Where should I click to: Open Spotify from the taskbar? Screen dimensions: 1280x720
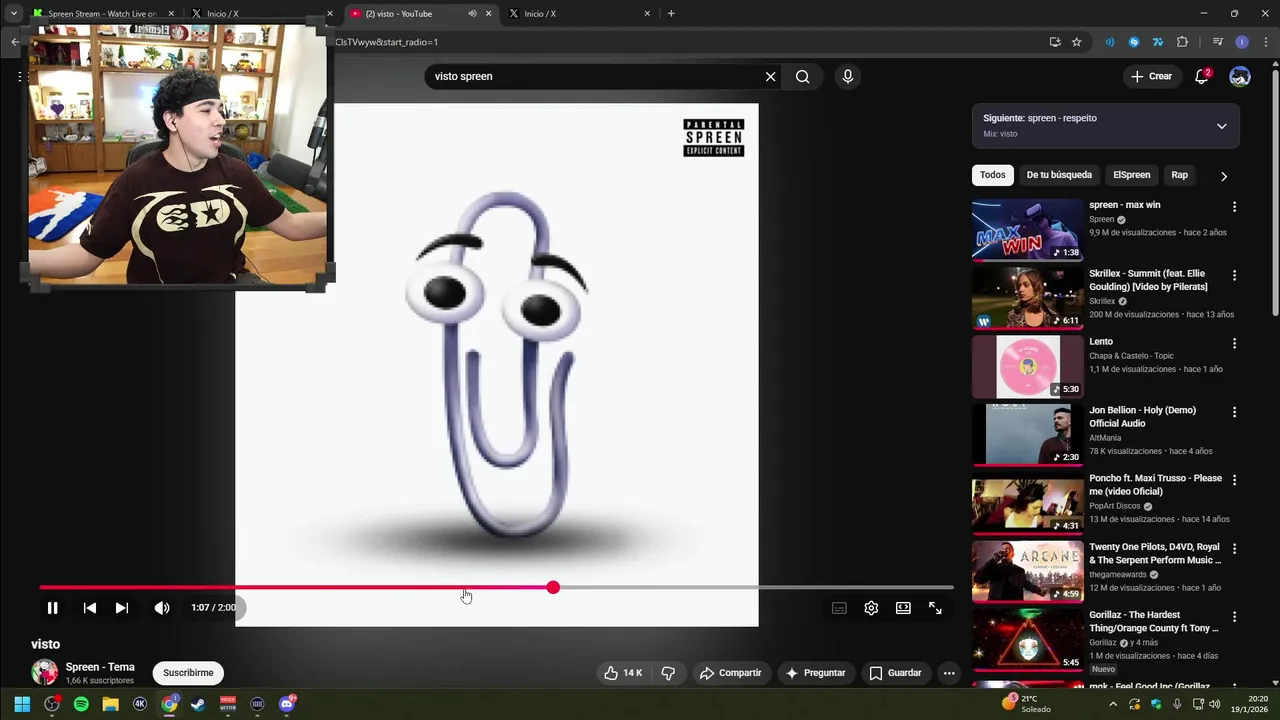(81, 704)
